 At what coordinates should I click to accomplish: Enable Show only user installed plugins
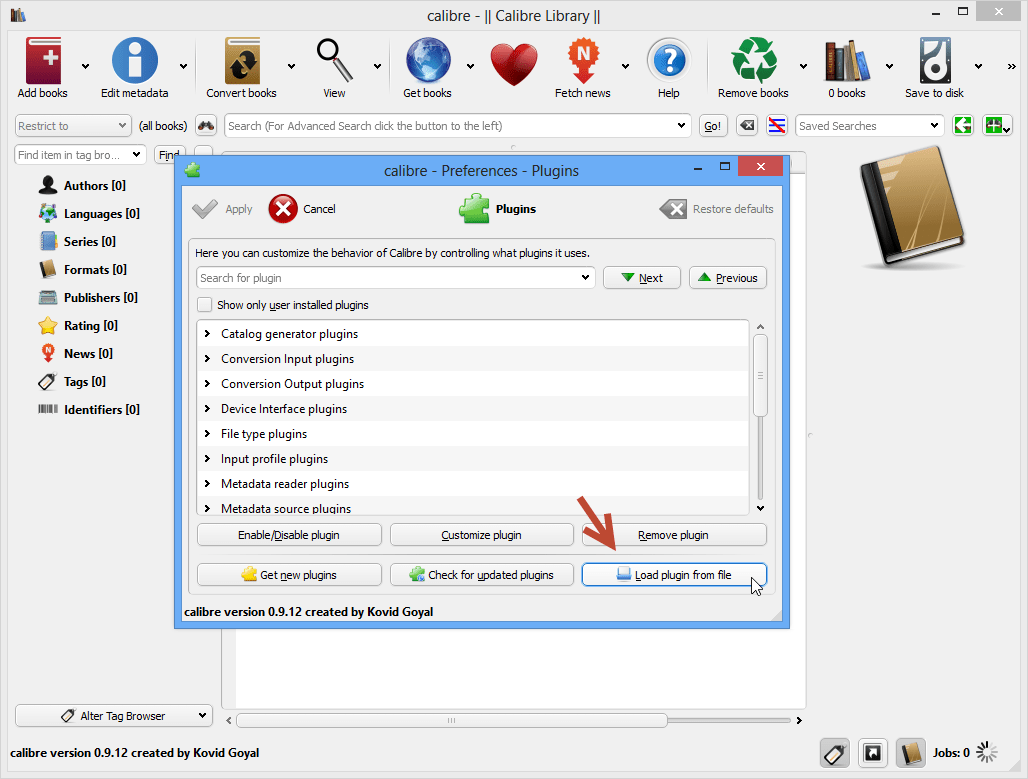point(204,303)
